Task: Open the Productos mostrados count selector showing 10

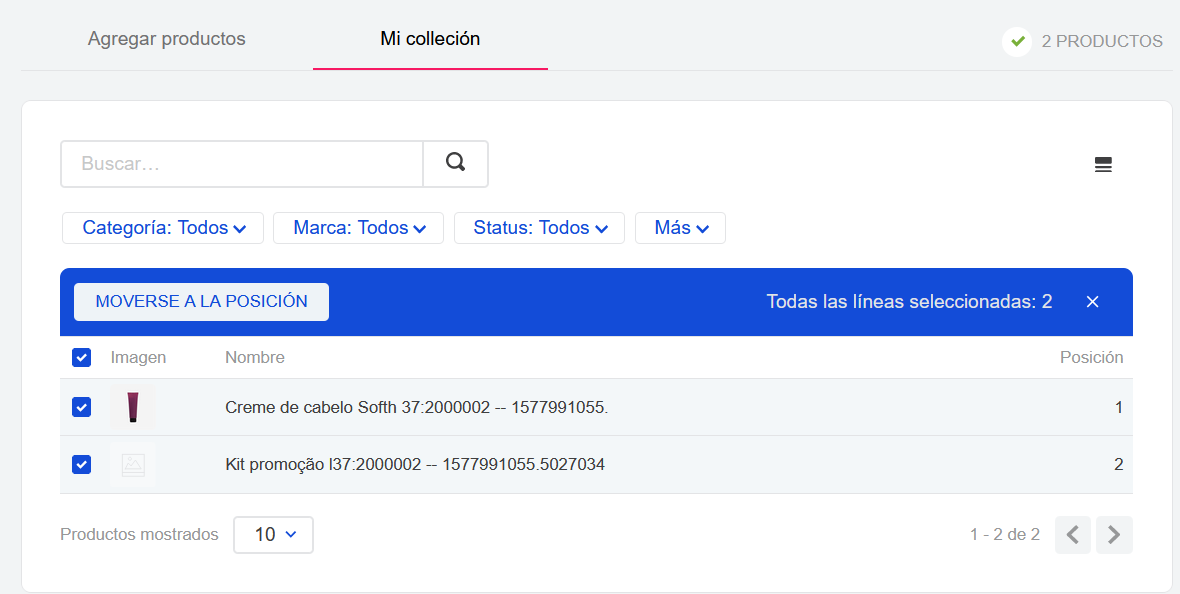Action: click(x=273, y=534)
